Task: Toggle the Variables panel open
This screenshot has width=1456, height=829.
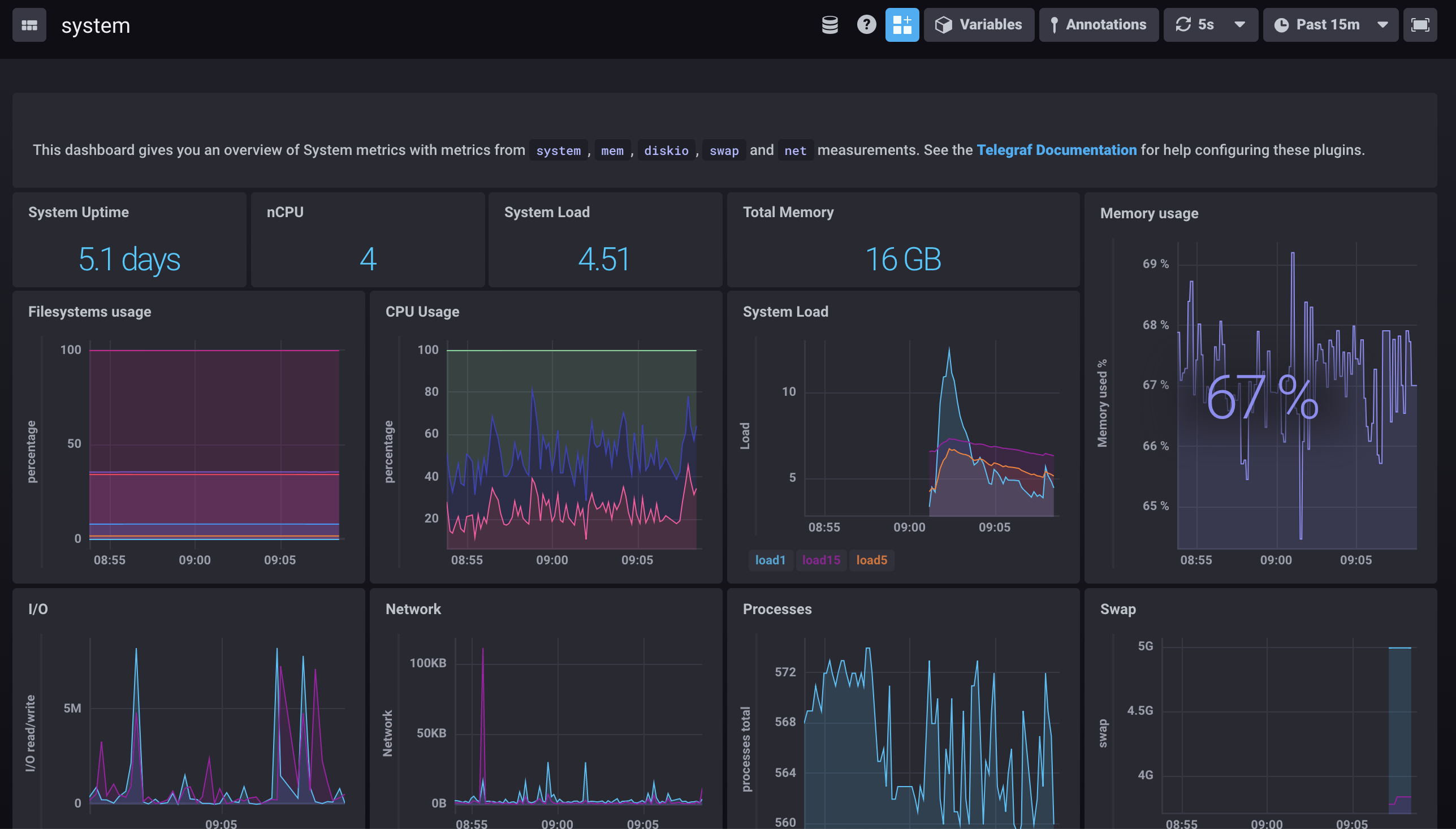Action: point(979,24)
